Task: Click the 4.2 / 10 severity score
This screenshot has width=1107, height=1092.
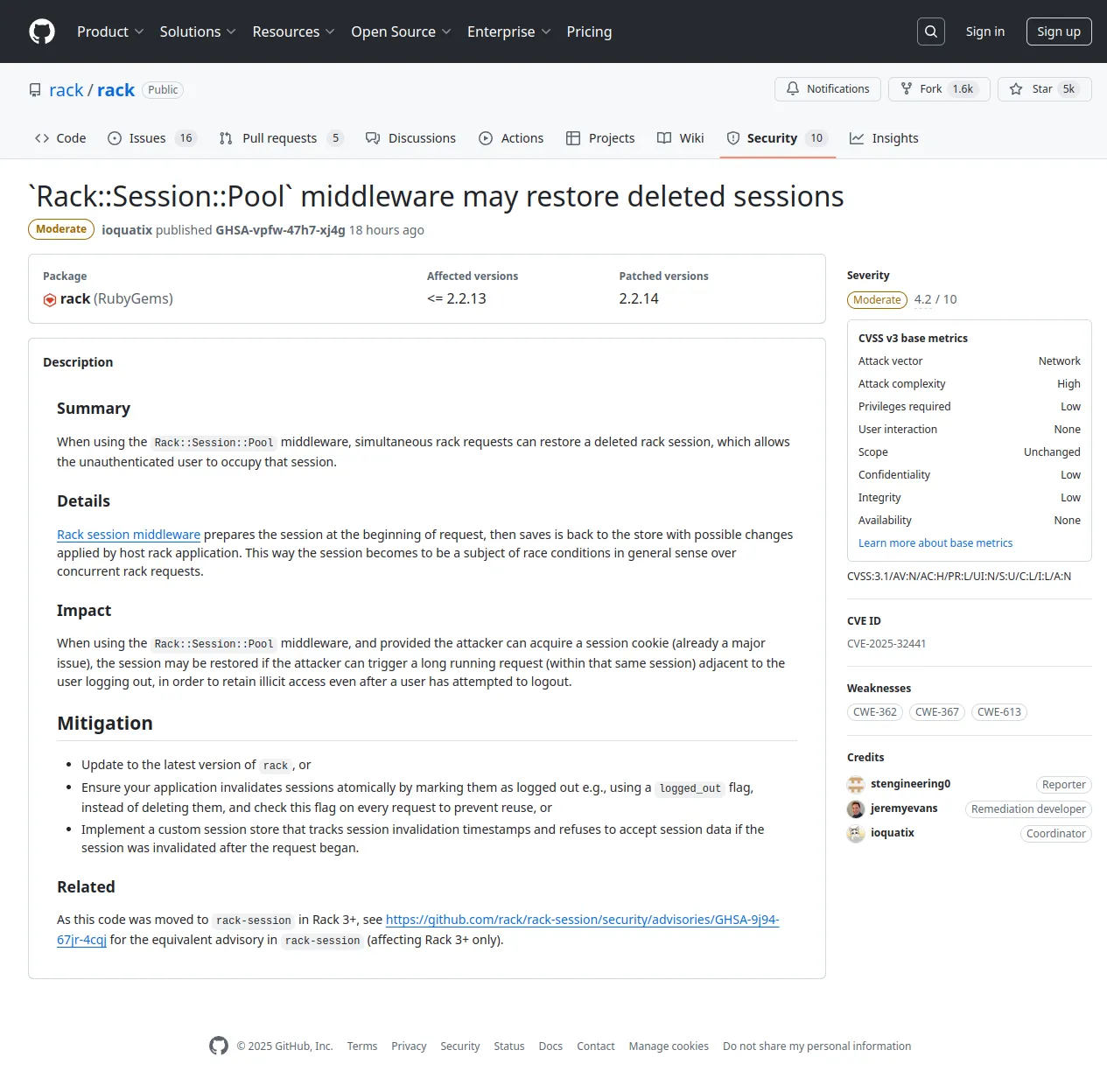Action: point(935,299)
